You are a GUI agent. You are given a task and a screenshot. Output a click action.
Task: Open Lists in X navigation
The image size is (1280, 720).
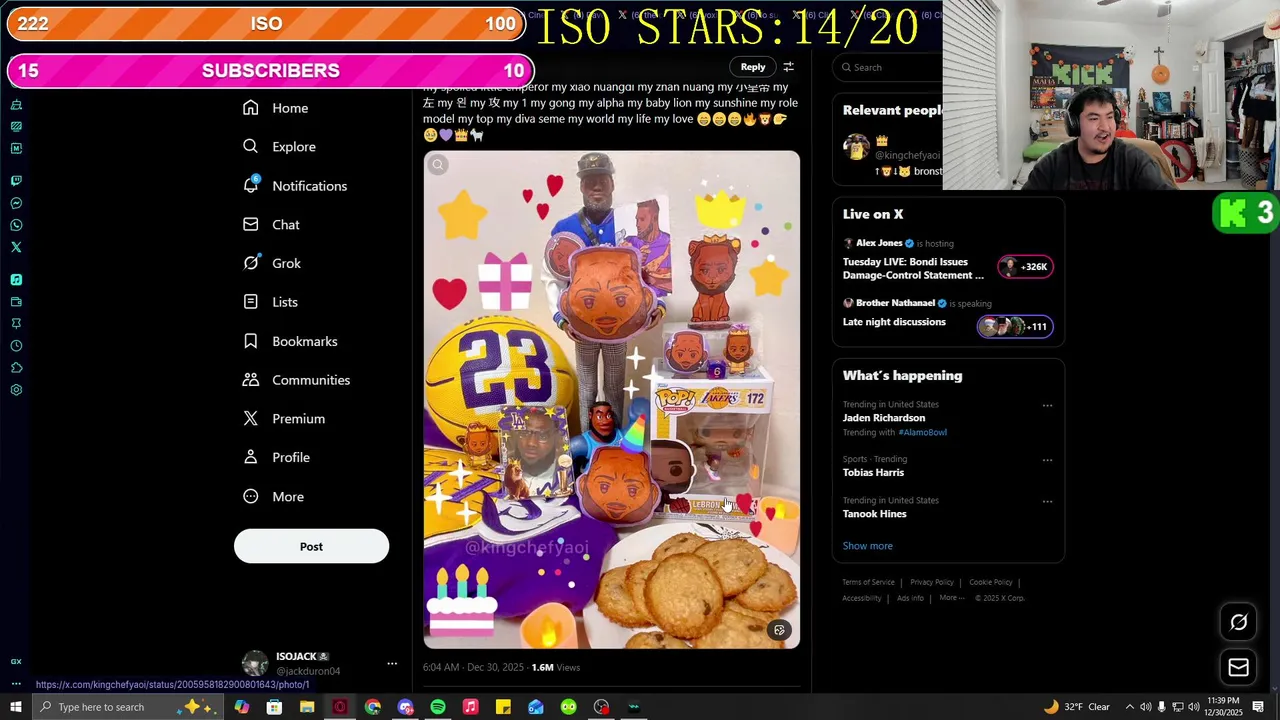coord(270,302)
